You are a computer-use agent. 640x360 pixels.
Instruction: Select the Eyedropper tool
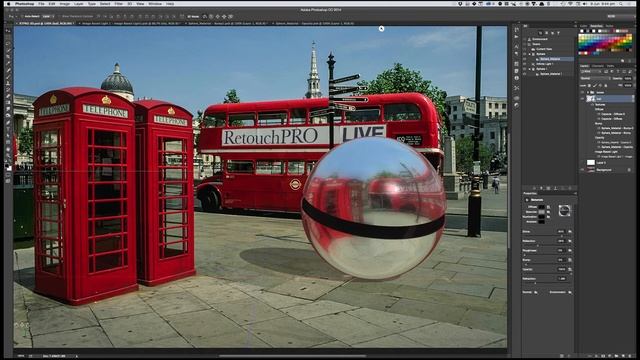[x=8, y=62]
